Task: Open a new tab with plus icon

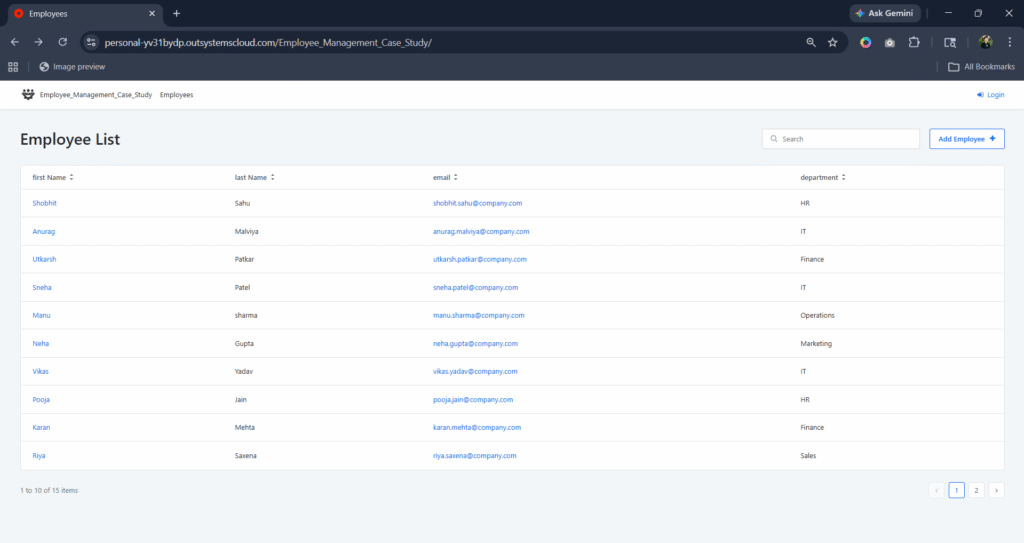Action: [x=176, y=13]
